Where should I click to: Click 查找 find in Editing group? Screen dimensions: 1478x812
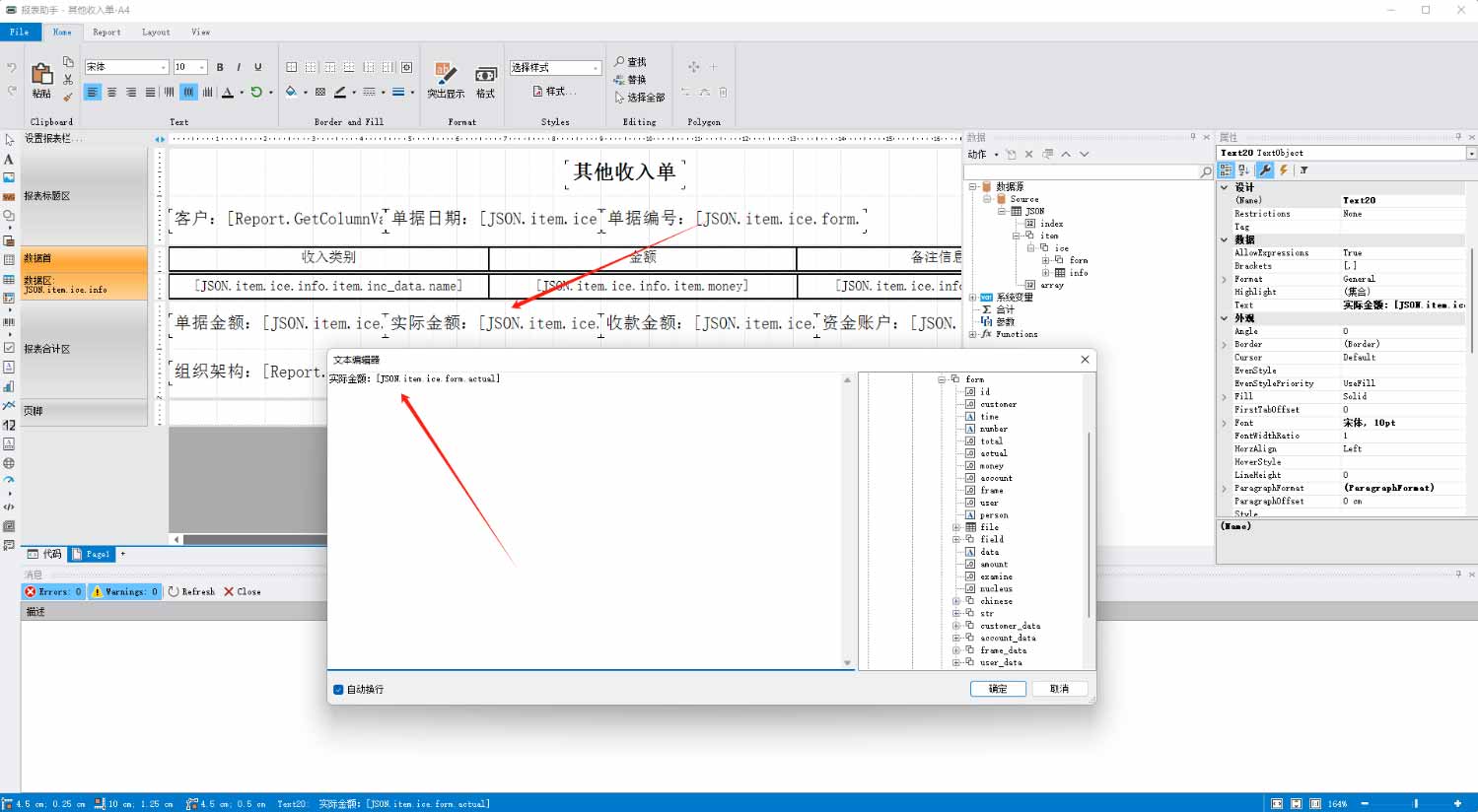point(631,61)
